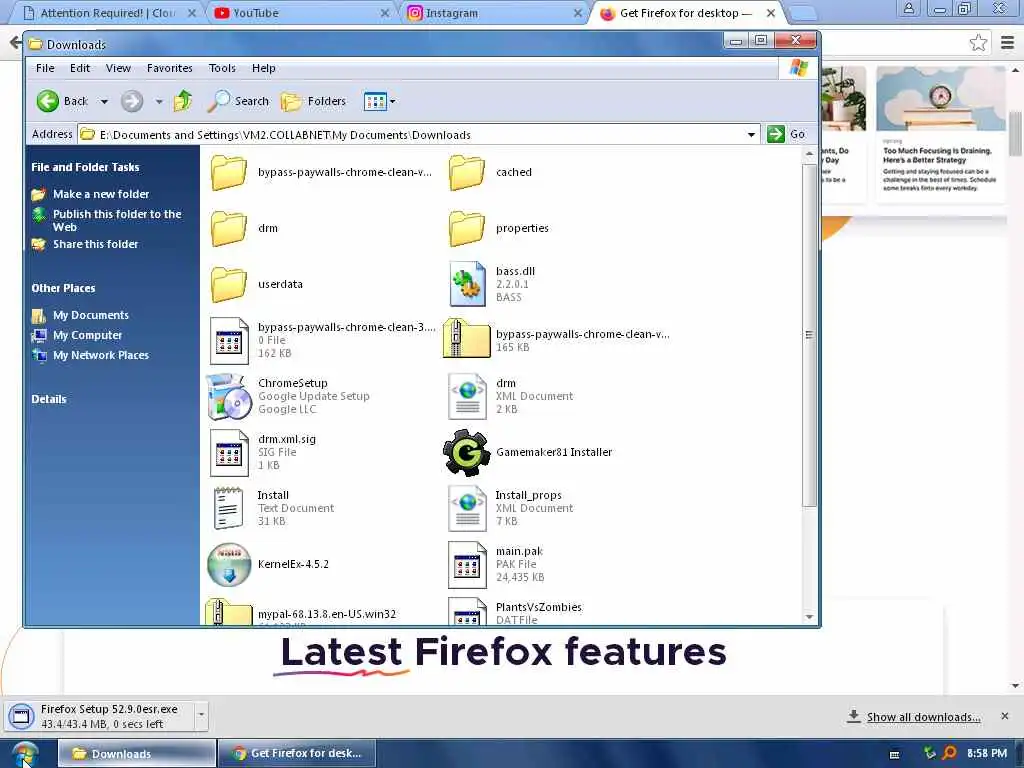The height and width of the screenshot is (768, 1024).
Task: Go up one folder level
Action: [183, 101]
